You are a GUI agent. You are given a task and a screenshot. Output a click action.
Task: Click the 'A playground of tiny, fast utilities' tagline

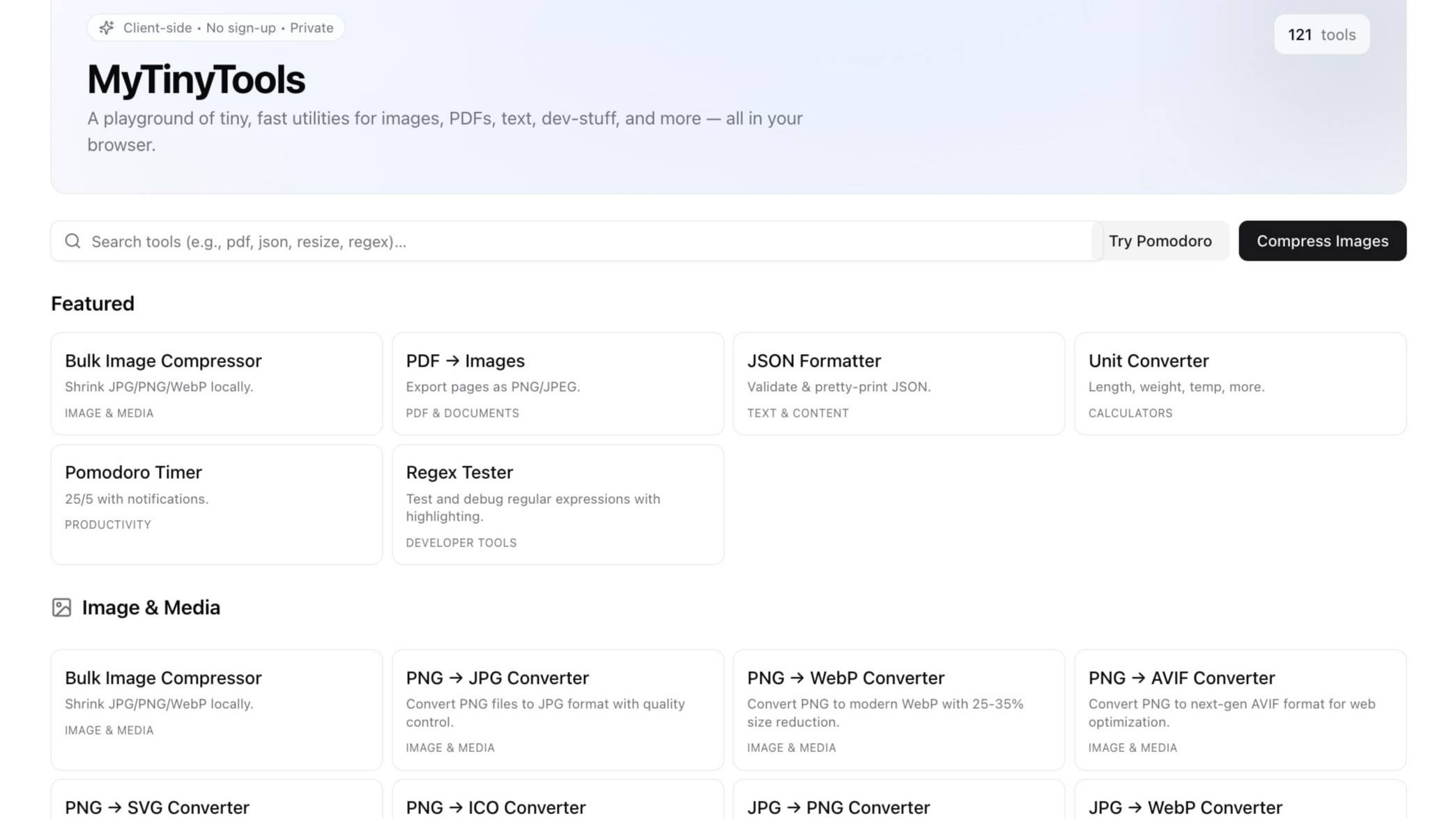coord(445,132)
